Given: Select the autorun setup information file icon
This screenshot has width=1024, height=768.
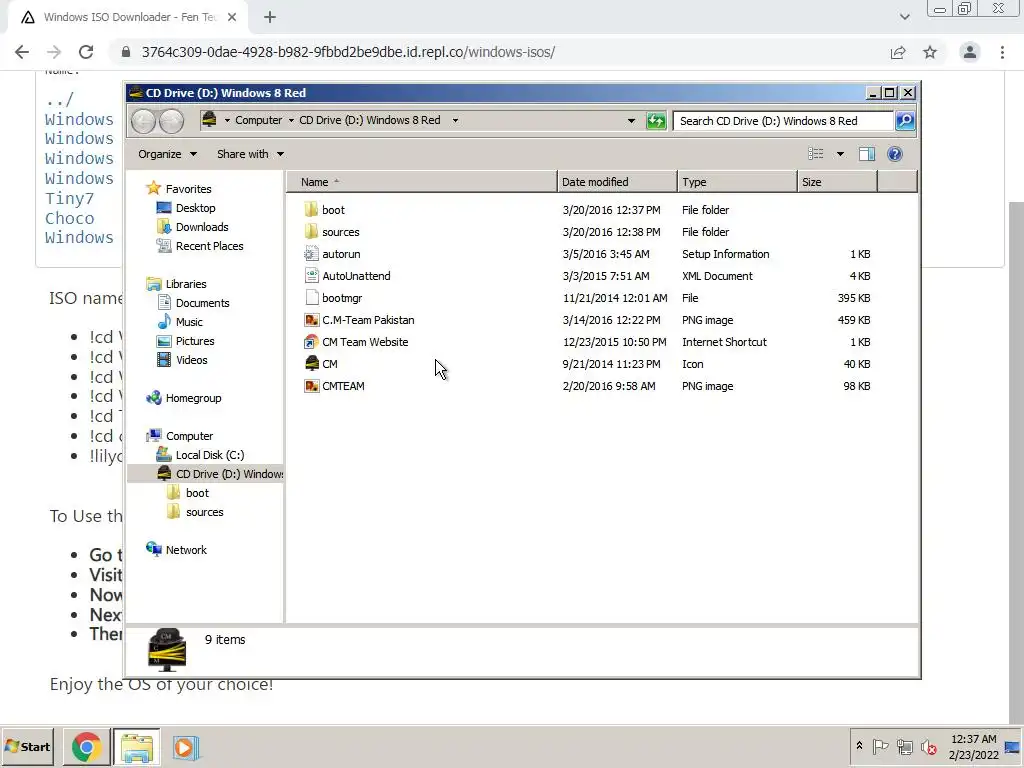Looking at the screenshot, I should click(x=312, y=254).
